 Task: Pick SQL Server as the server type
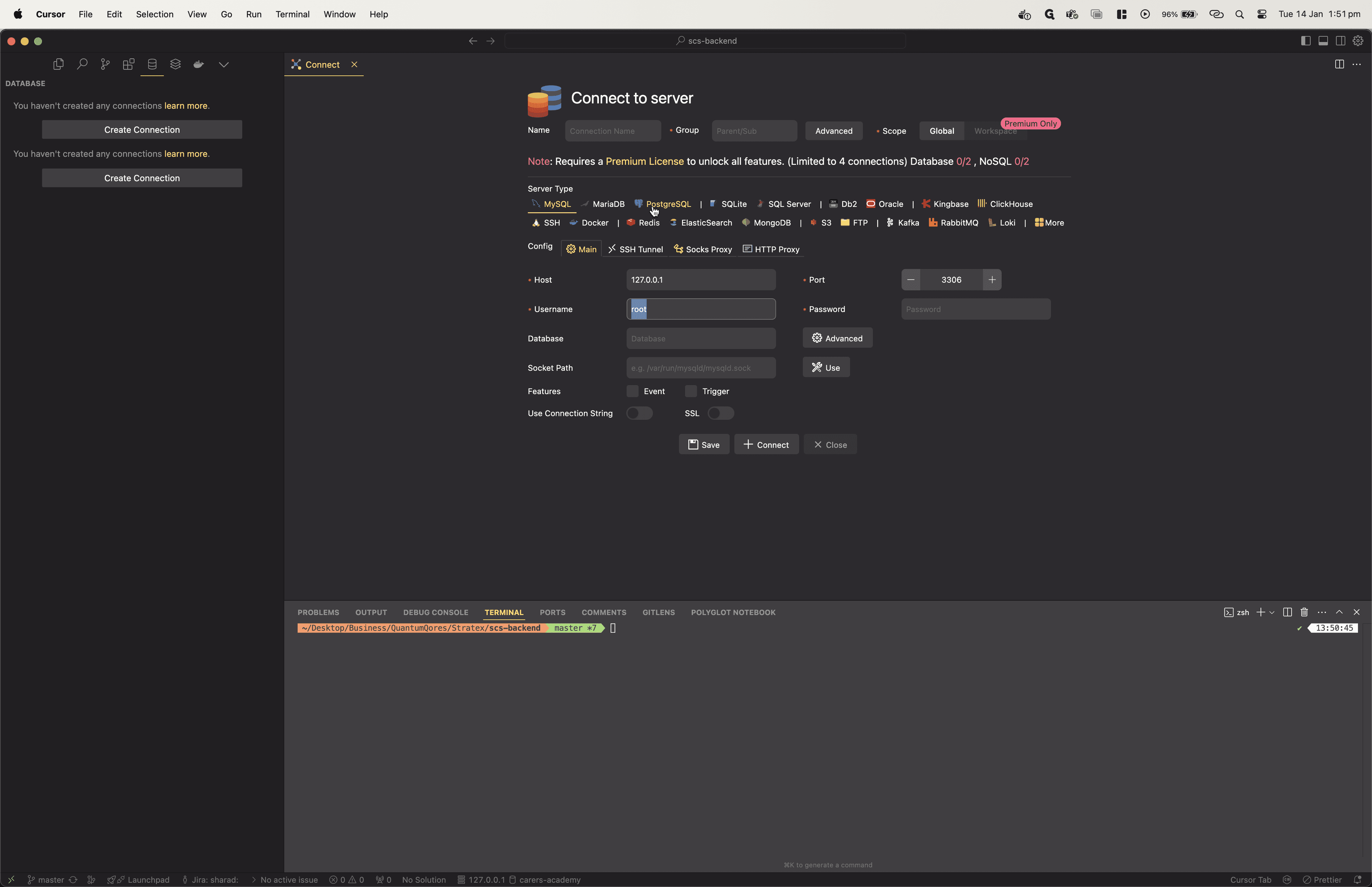coord(784,204)
